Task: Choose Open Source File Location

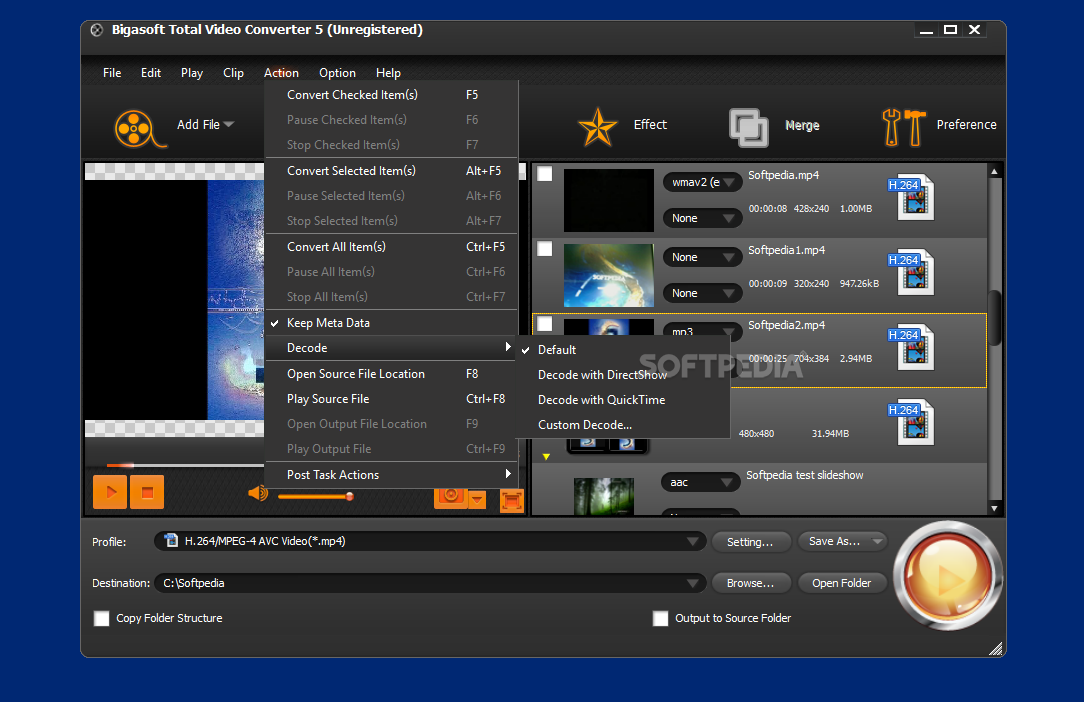Action: (x=391, y=374)
